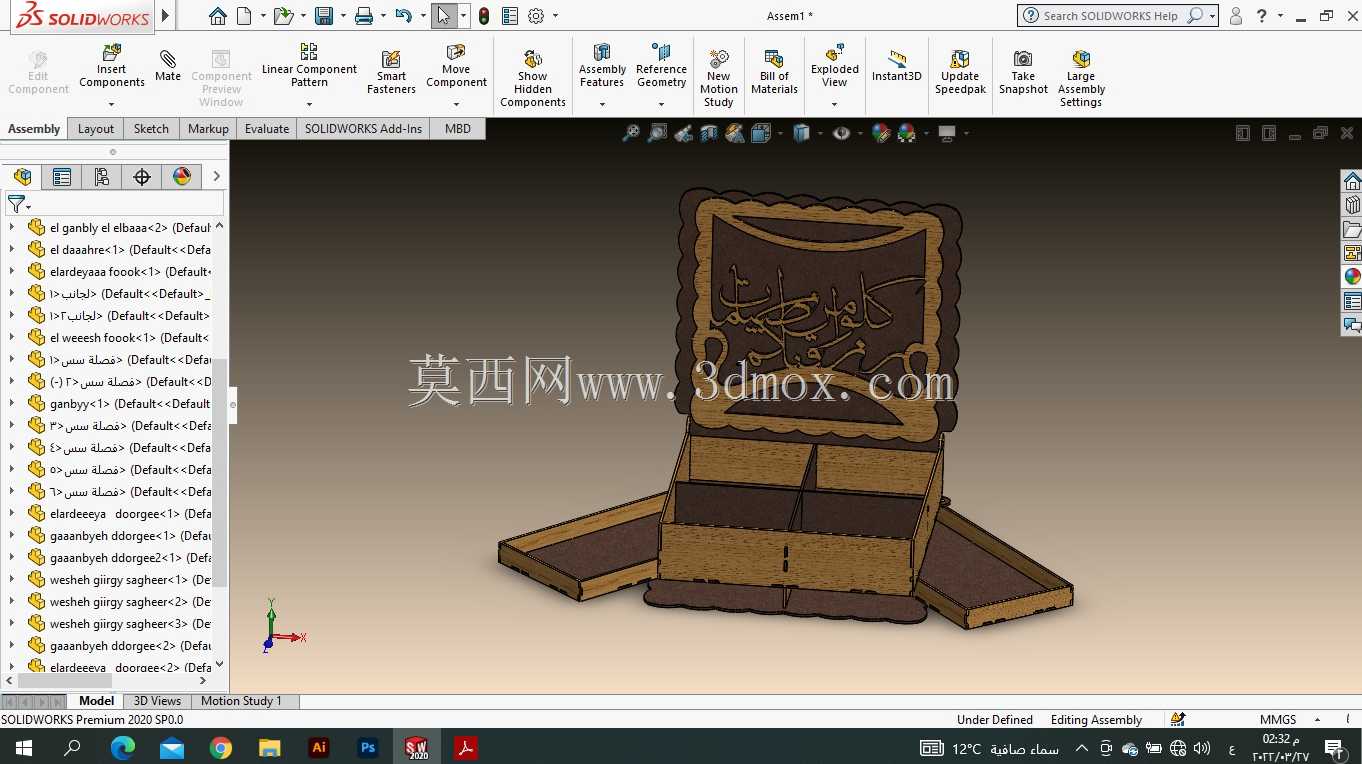Expand el weeesh foook<1> tree node
1362x764 pixels.
point(12,338)
